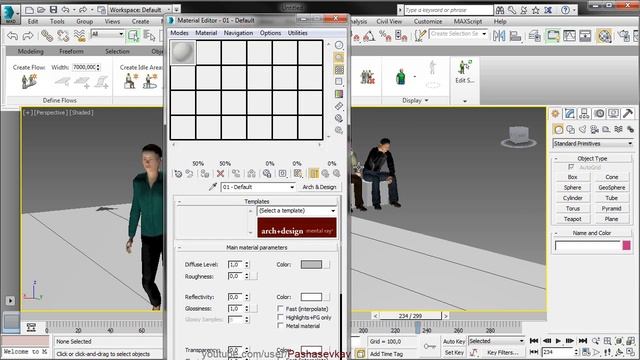Click Select and Link chain icon
The height and width of the screenshot is (360, 640).
[x=47, y=36]
